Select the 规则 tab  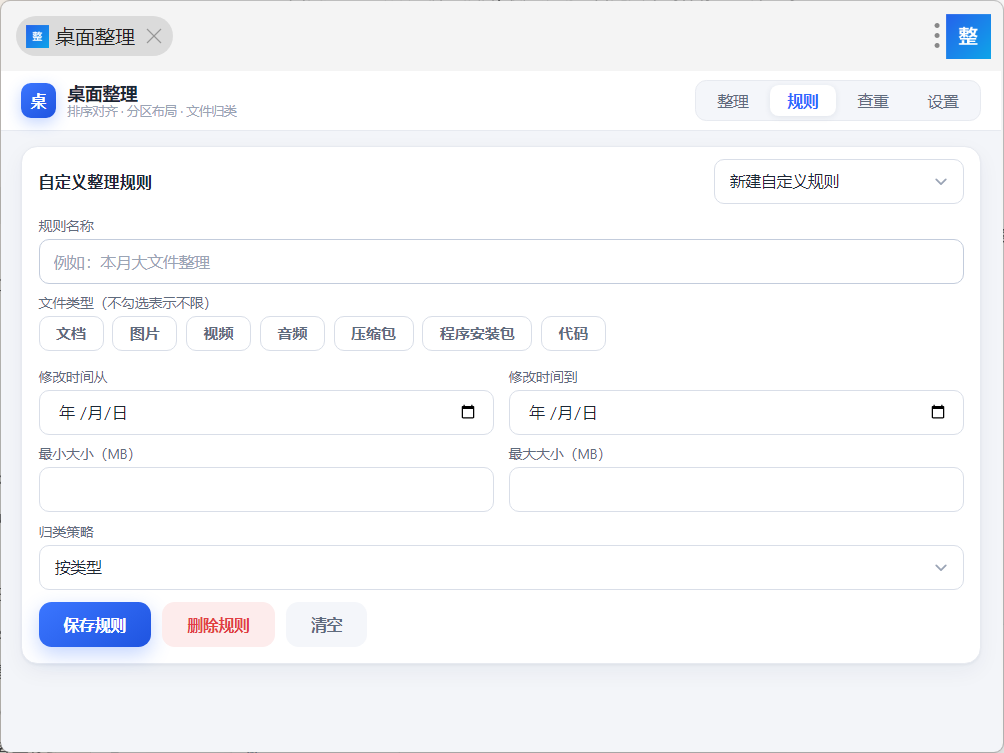tap(803, 101)
